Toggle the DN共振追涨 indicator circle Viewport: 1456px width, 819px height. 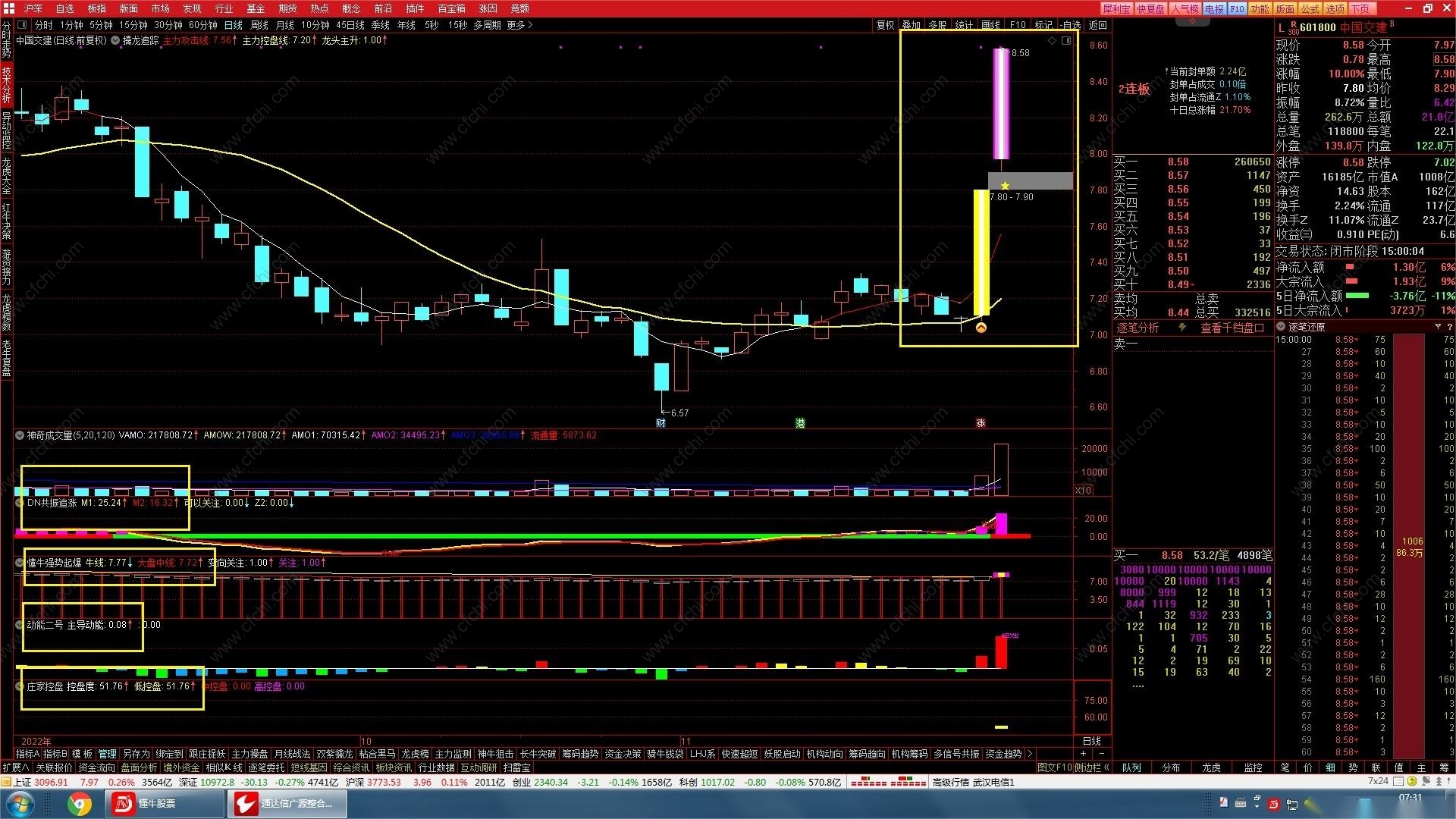click(19, 502)
